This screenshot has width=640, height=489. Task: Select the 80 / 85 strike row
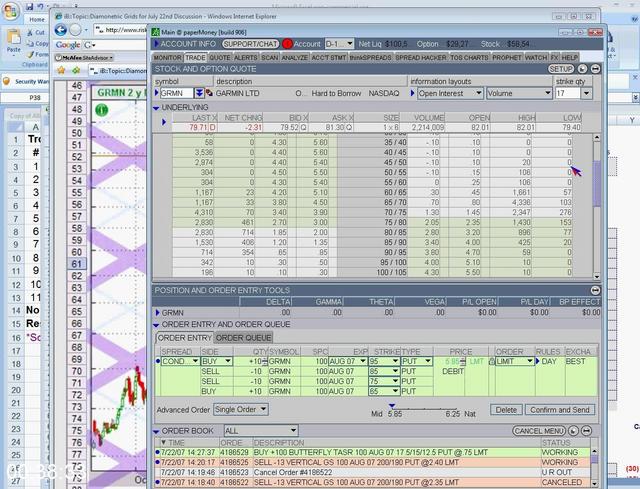(x=372, y=233)
